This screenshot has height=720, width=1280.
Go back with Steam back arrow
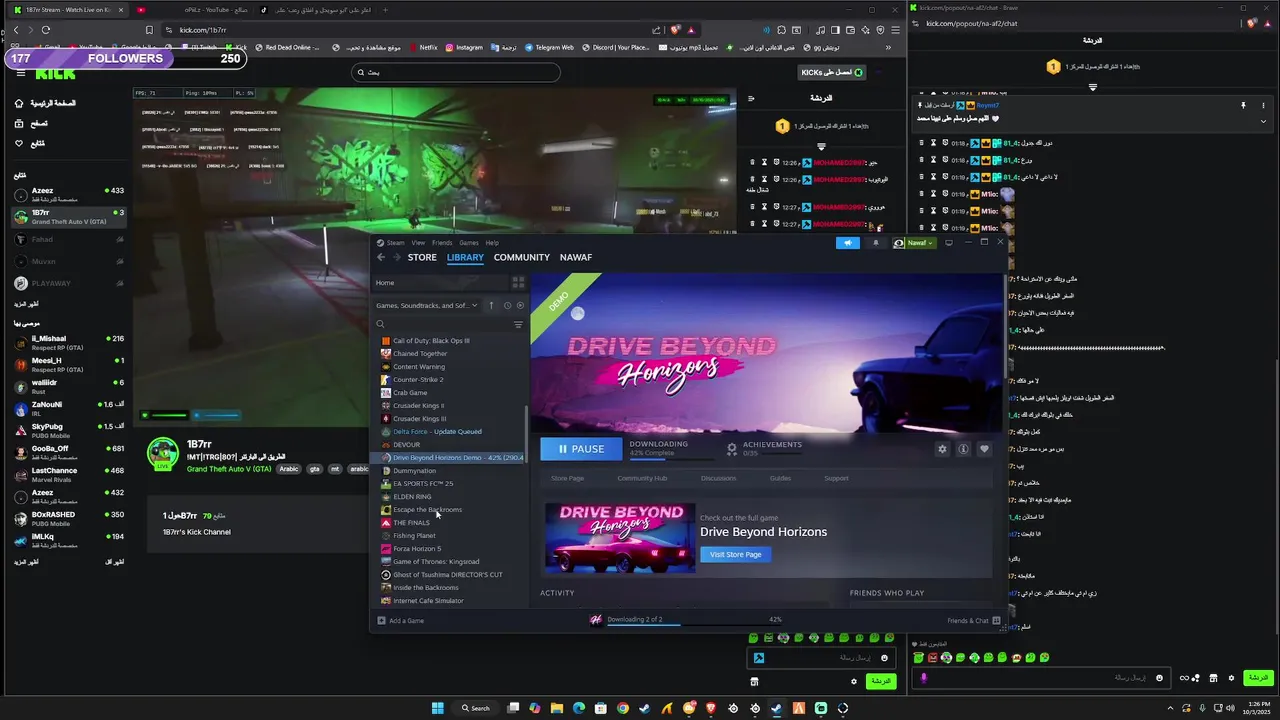381,257
